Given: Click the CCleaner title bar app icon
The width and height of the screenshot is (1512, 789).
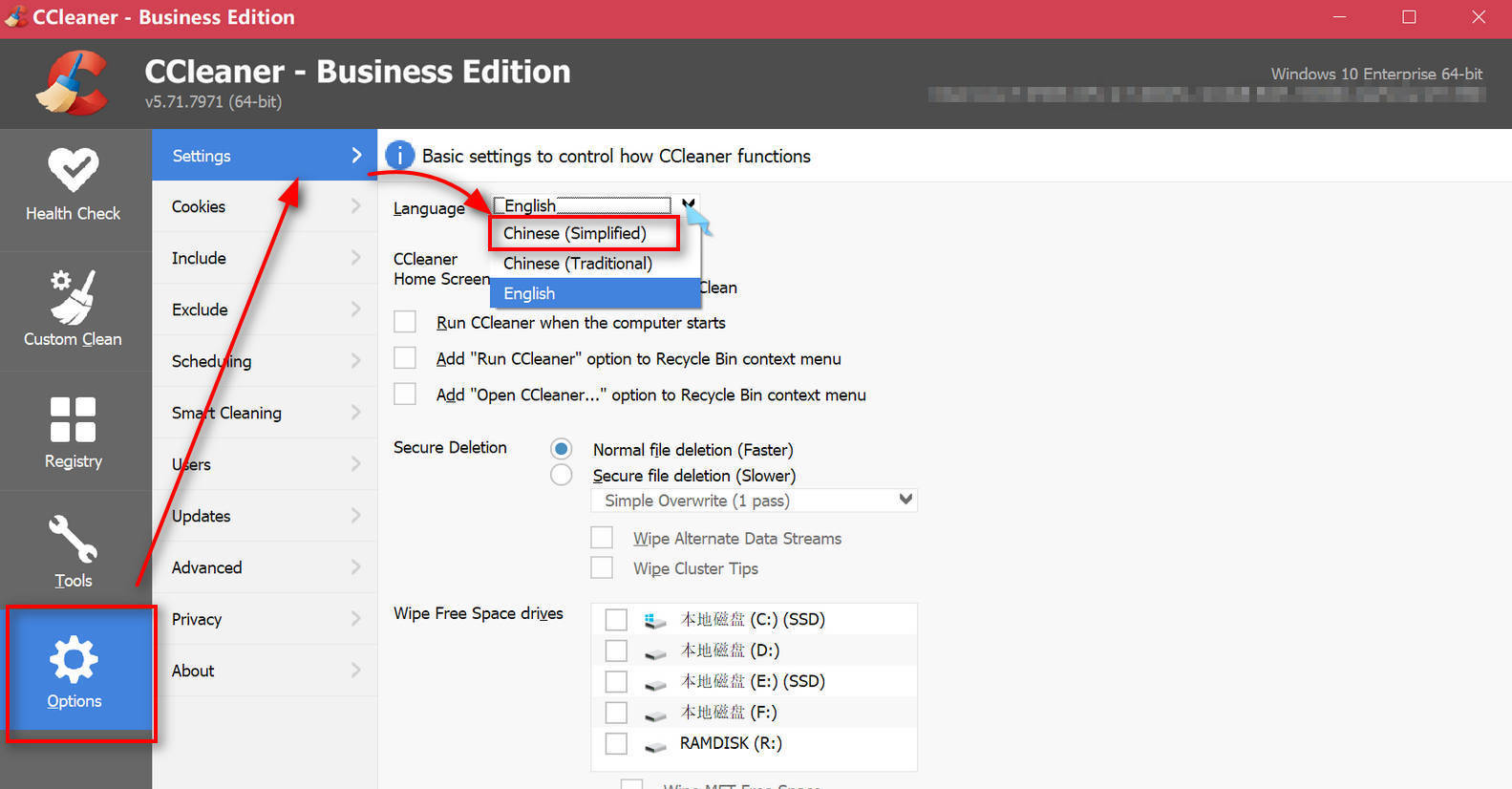Looking at the screenshot, I should [15, 17].
